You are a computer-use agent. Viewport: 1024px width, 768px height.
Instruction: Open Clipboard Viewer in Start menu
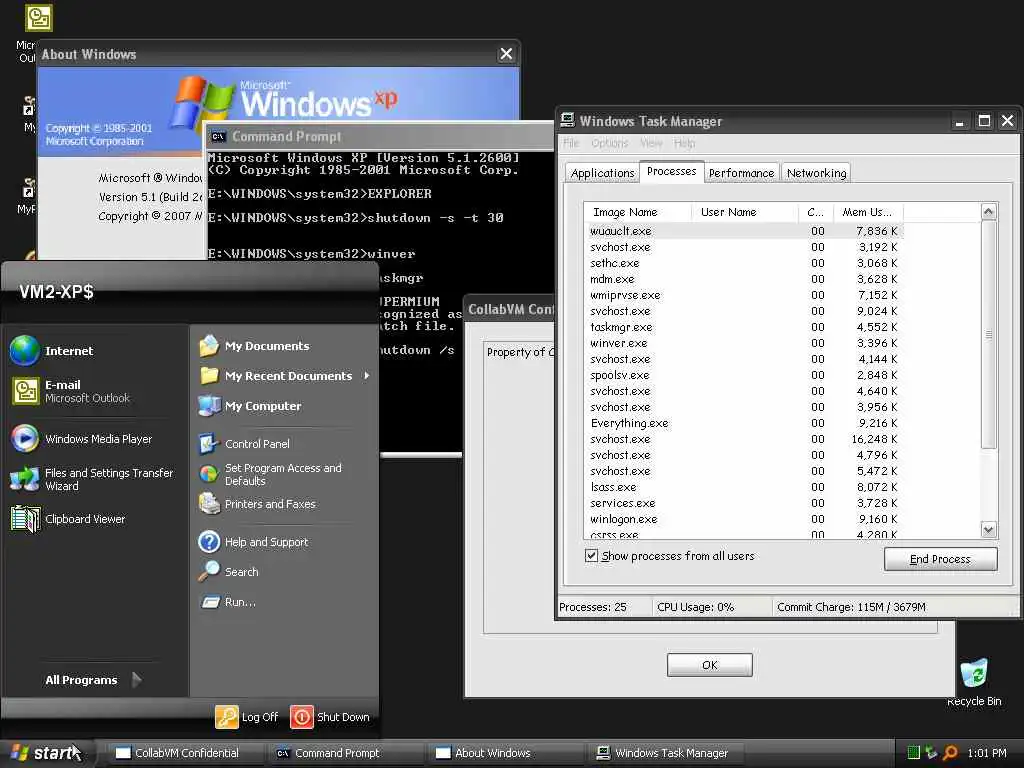[68, 519]
